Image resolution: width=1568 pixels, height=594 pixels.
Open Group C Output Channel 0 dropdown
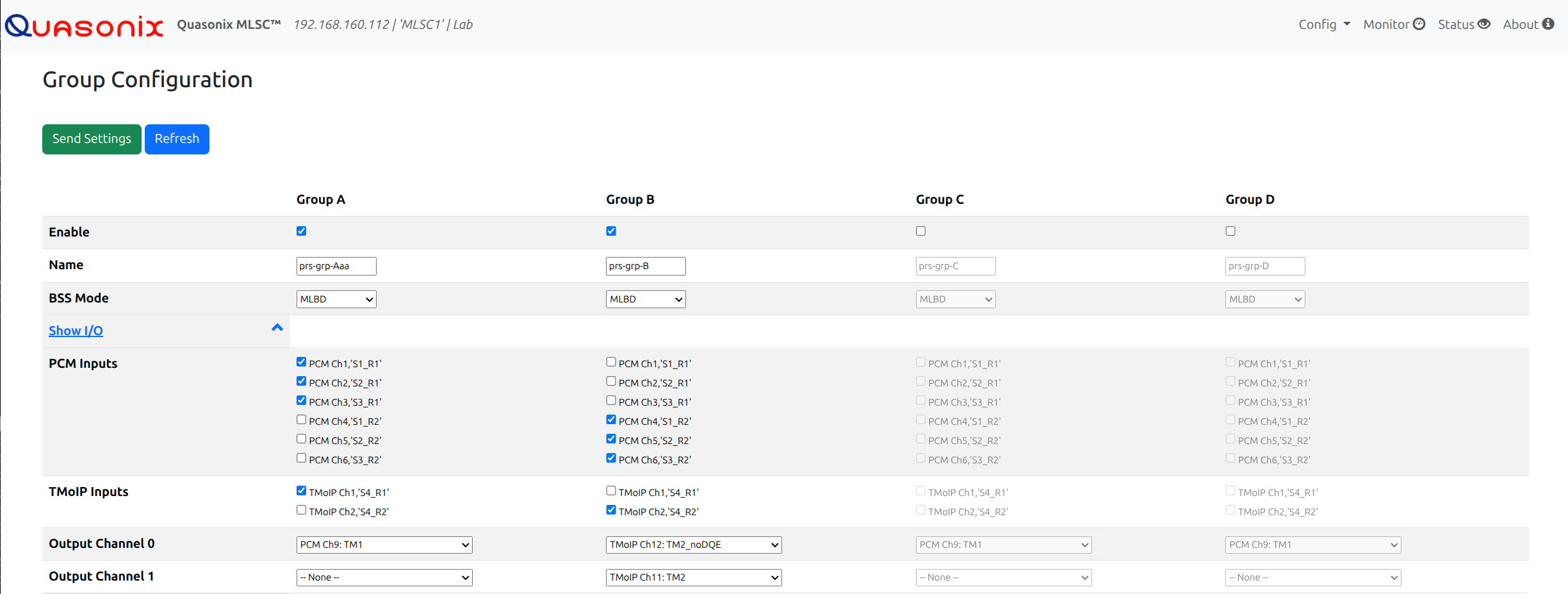[x=1004, y=545]
